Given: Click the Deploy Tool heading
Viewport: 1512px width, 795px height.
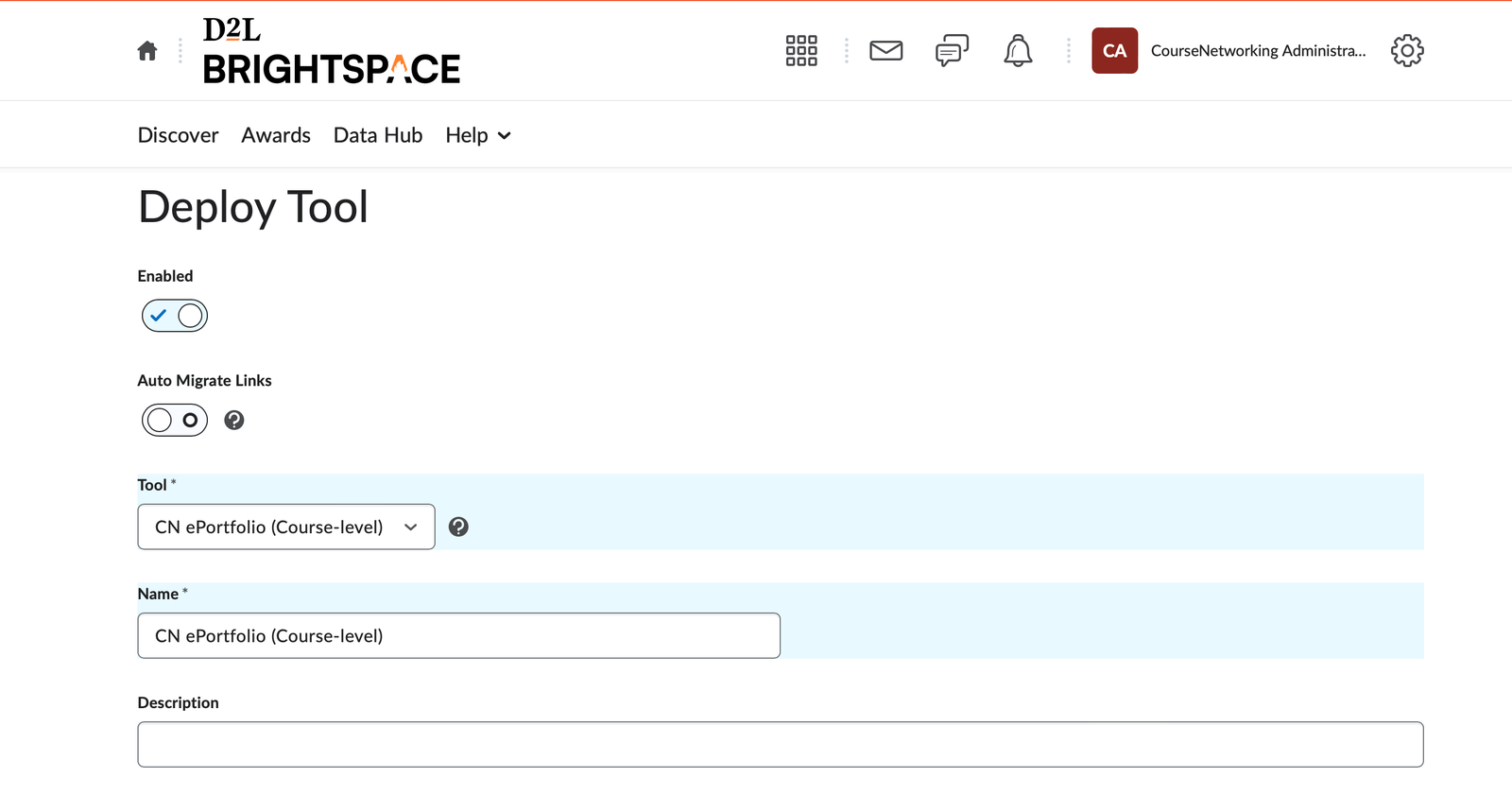Looking at the screenshot, I should (253, 207).
